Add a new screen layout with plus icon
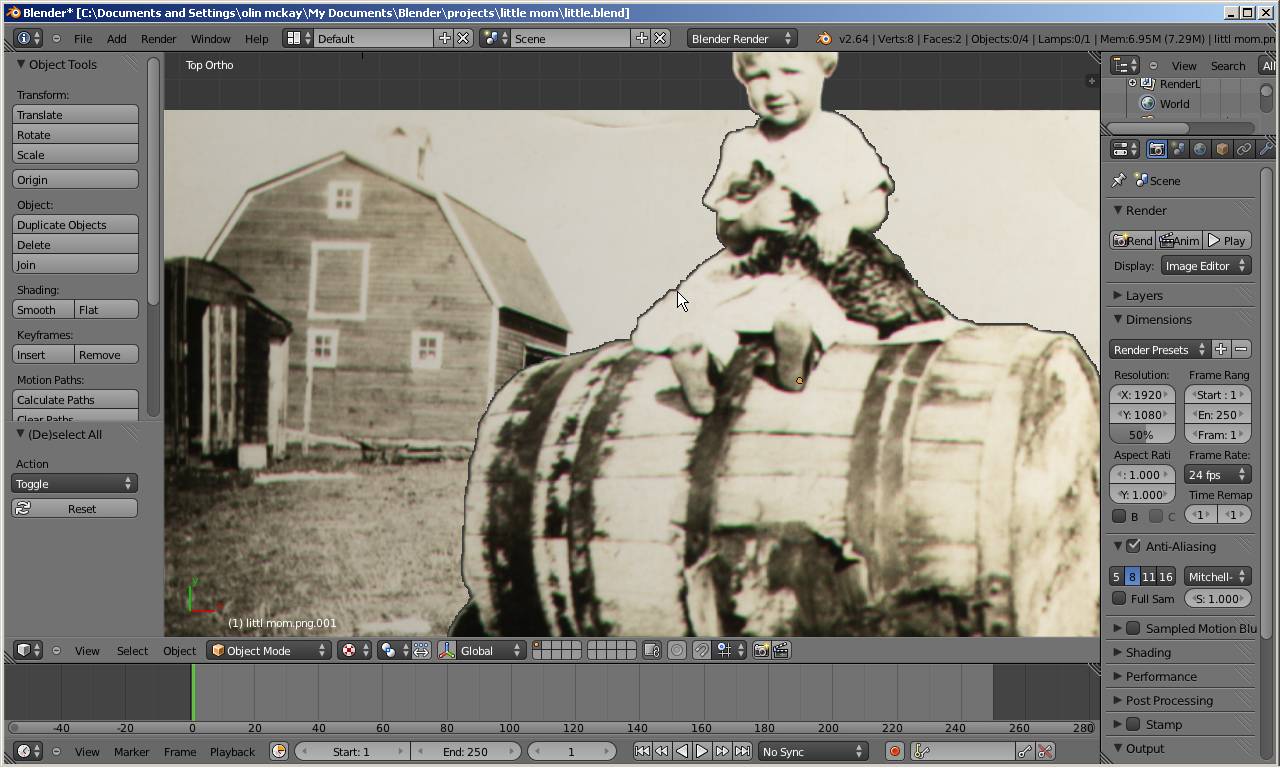 coord(445,38)
